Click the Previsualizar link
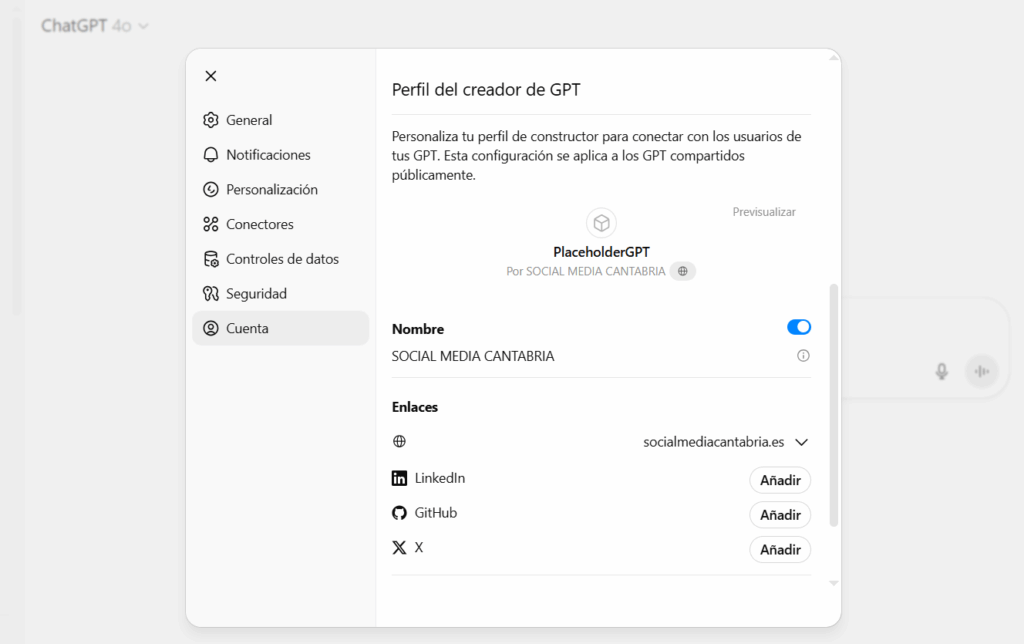This screenshot has width=1024, height=644. pyautogui.click(x=763, y=212)
